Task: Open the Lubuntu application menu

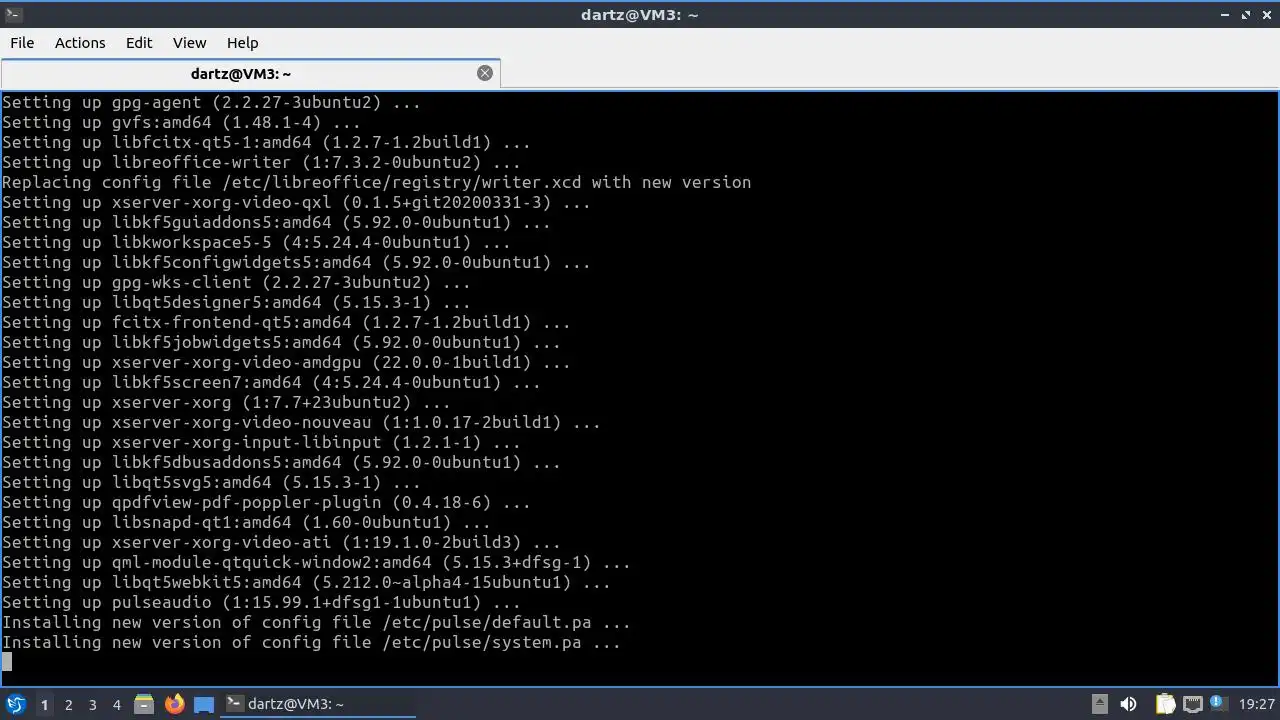Action: tap(16, 704)
